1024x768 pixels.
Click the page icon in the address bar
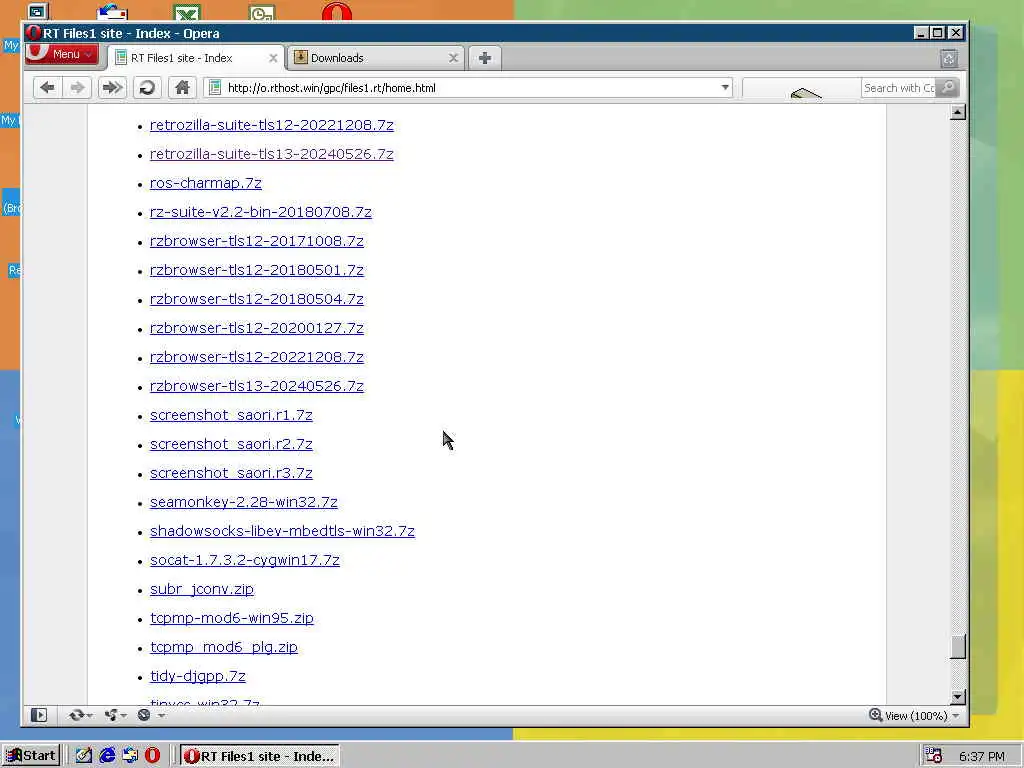(215, 88)
